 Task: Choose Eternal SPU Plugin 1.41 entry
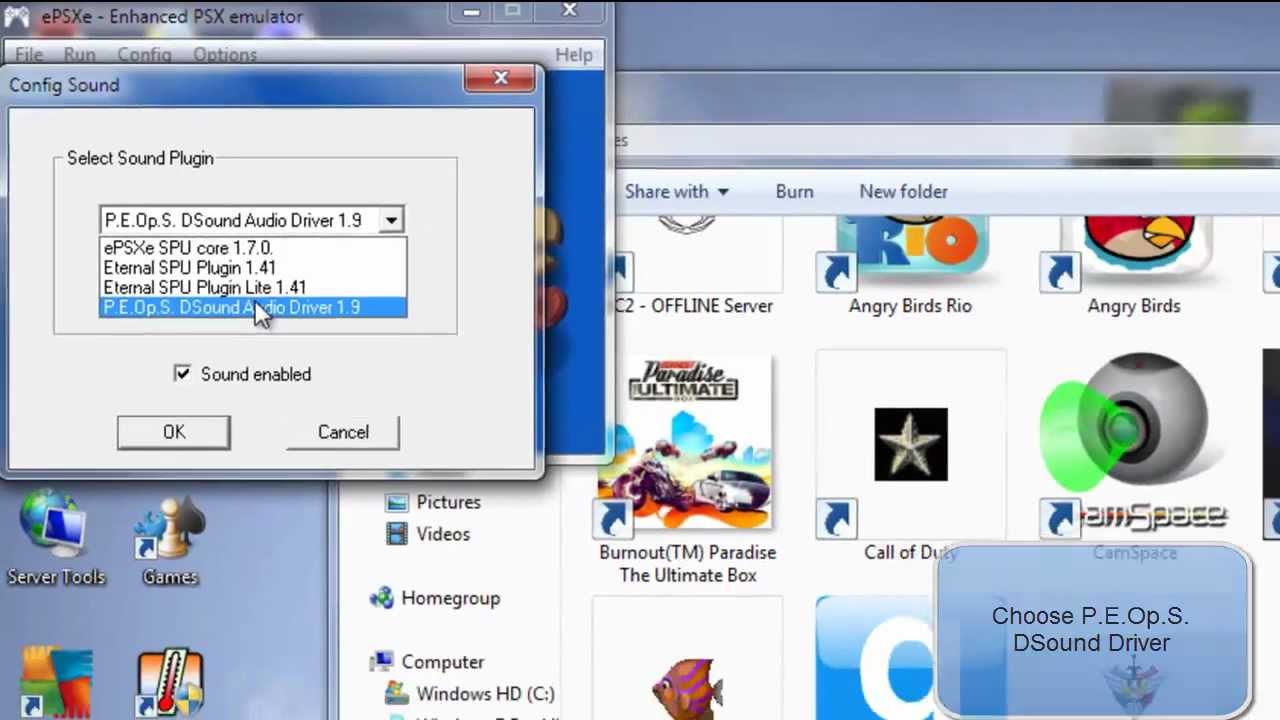point(253,268)
